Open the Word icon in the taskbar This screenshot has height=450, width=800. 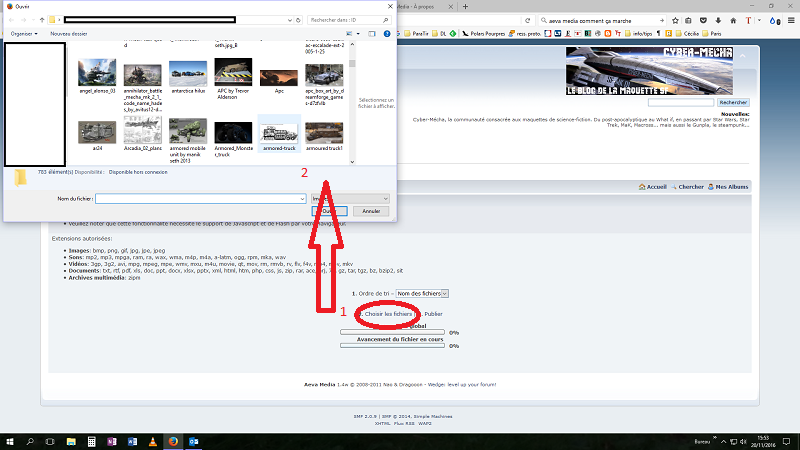click(x=132, y=442)
